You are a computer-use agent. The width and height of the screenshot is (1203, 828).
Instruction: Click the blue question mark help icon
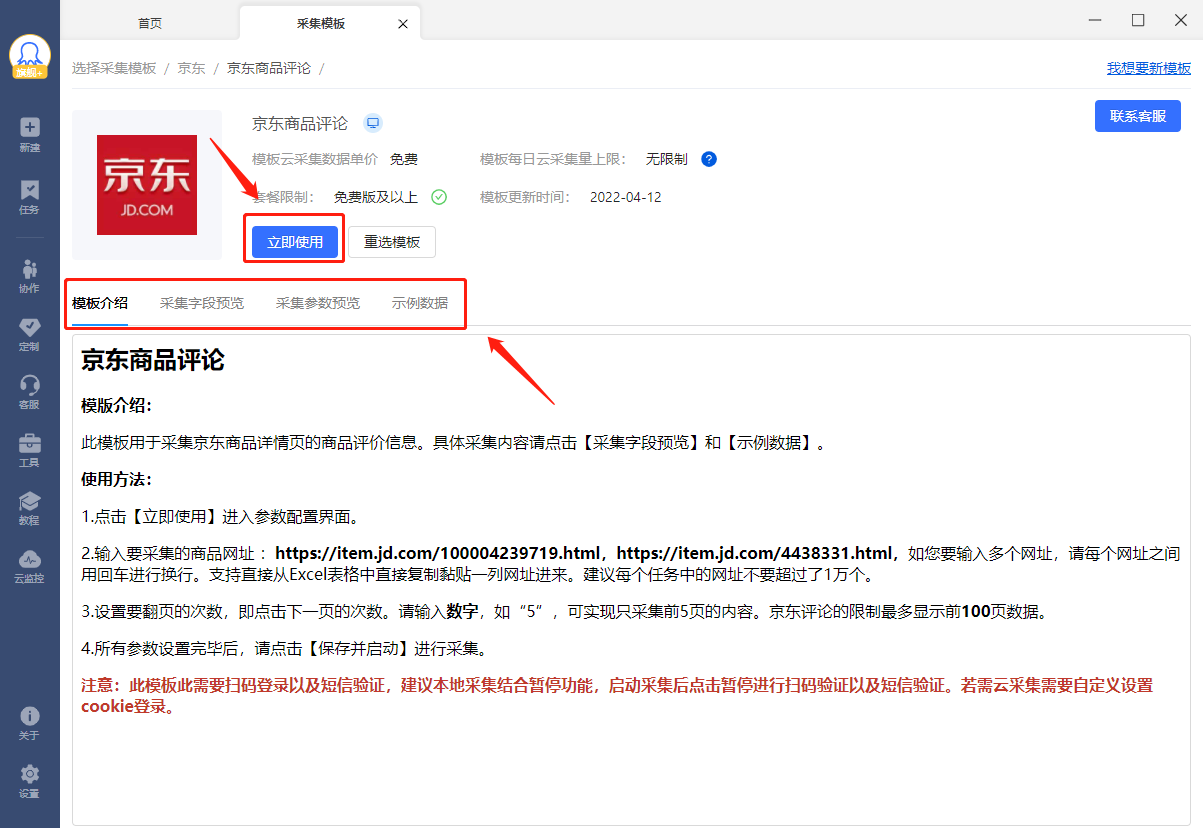[709, 159]
